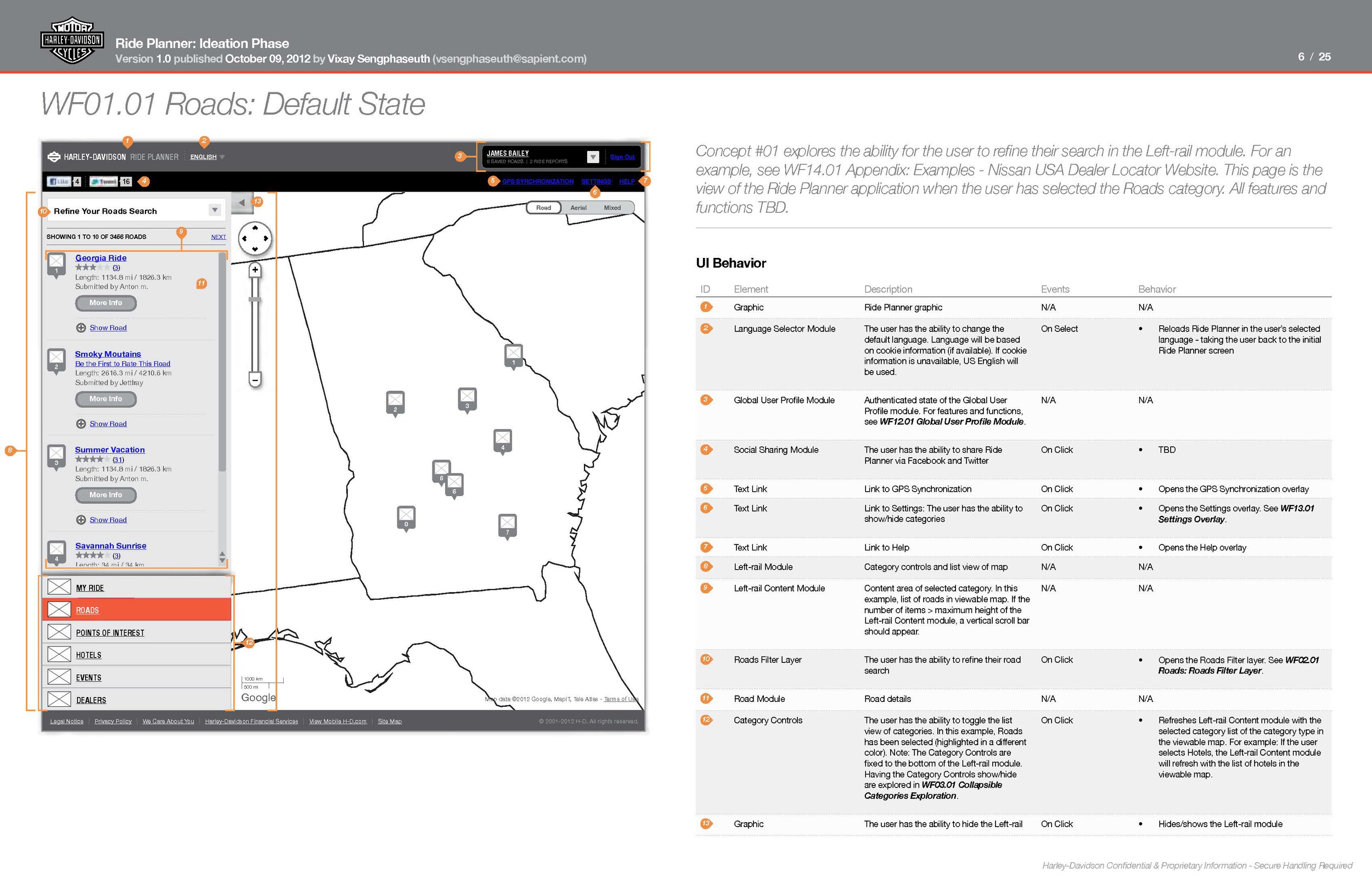
Task: Click the scrollbar down arrow in roads list
Action: tap(222, 560)
